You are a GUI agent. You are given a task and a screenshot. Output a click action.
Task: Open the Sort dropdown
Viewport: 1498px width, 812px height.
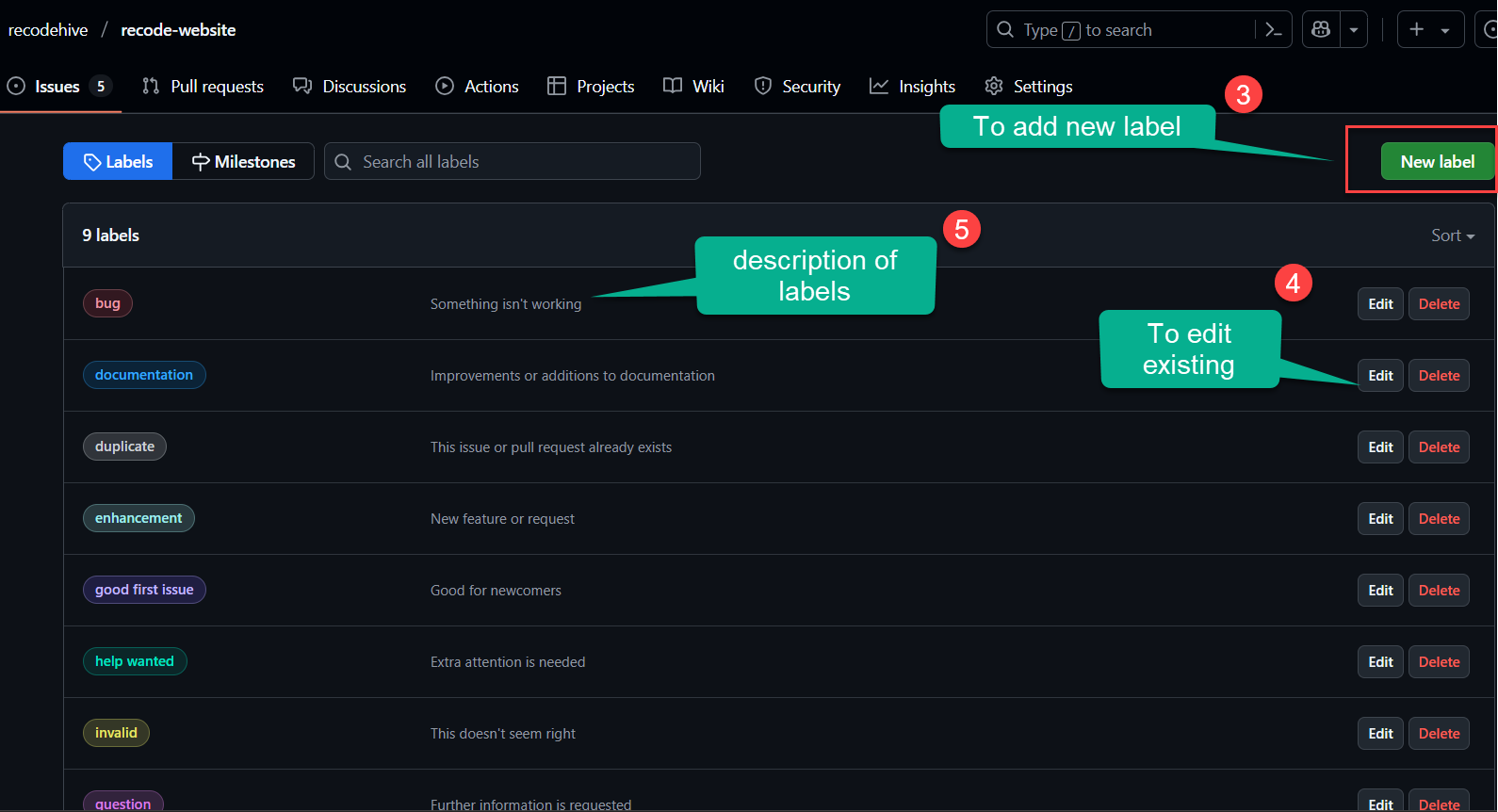pos(1453,235)
